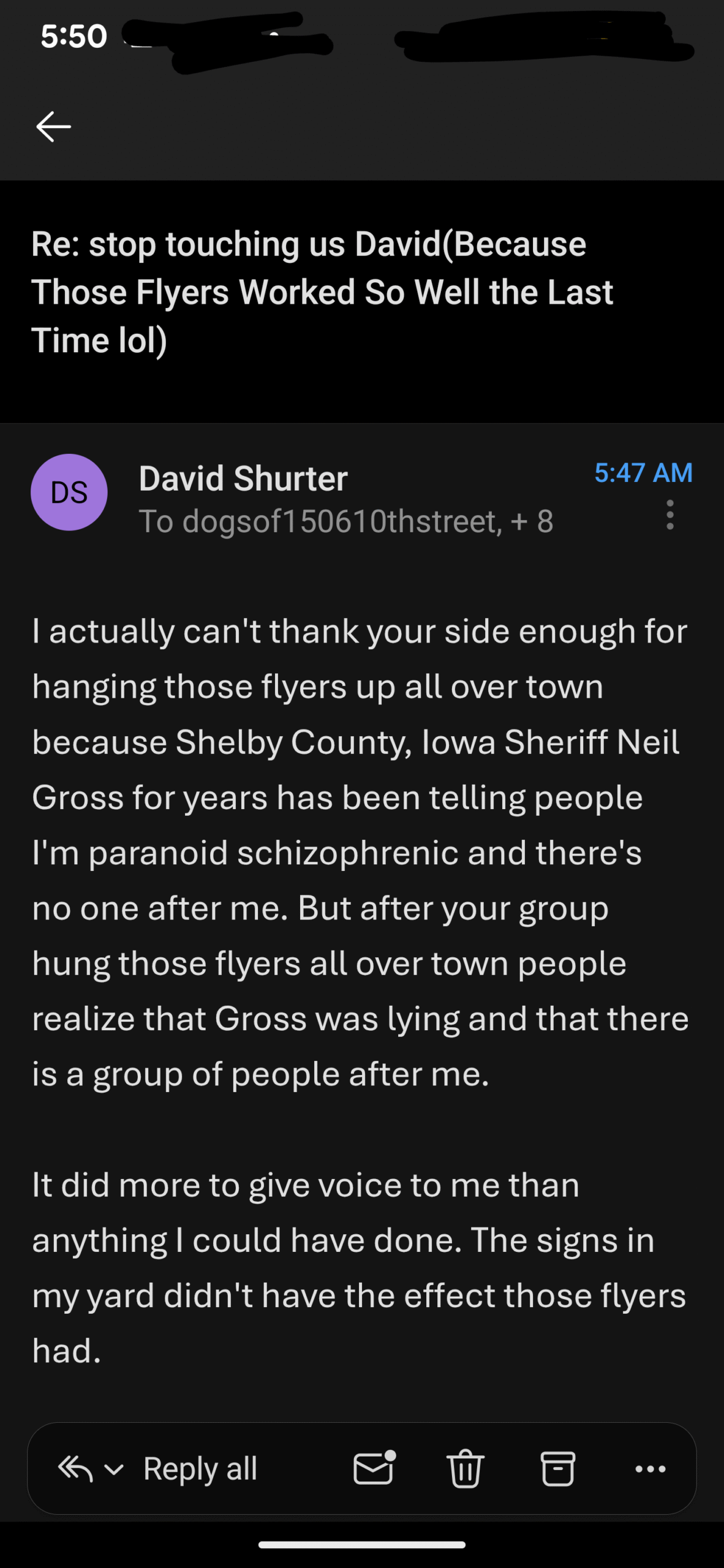The width and height of the screenshot is (724, 1568).
Task: Tap the home indicator bar at bottom
Action: (362, 1545)
